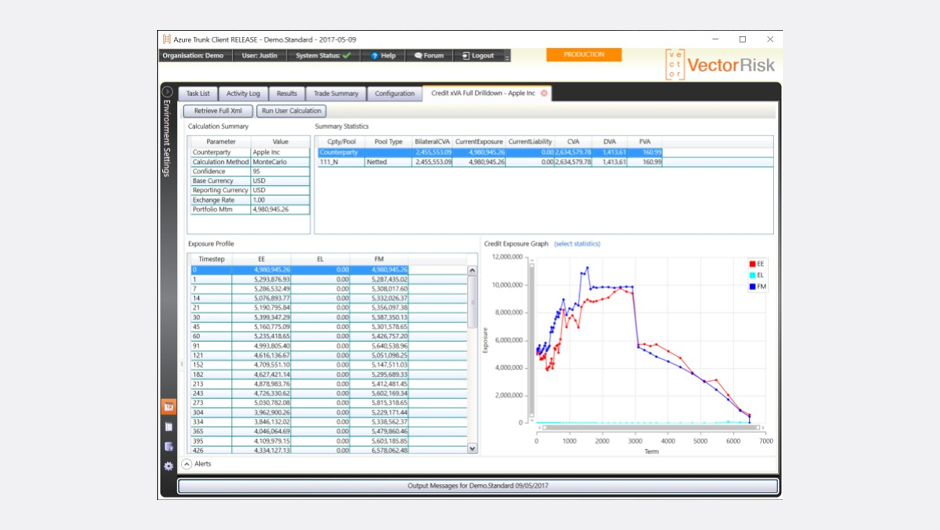
Task: Click the CurrentLiability column header
Action: [x=530, y=142]
